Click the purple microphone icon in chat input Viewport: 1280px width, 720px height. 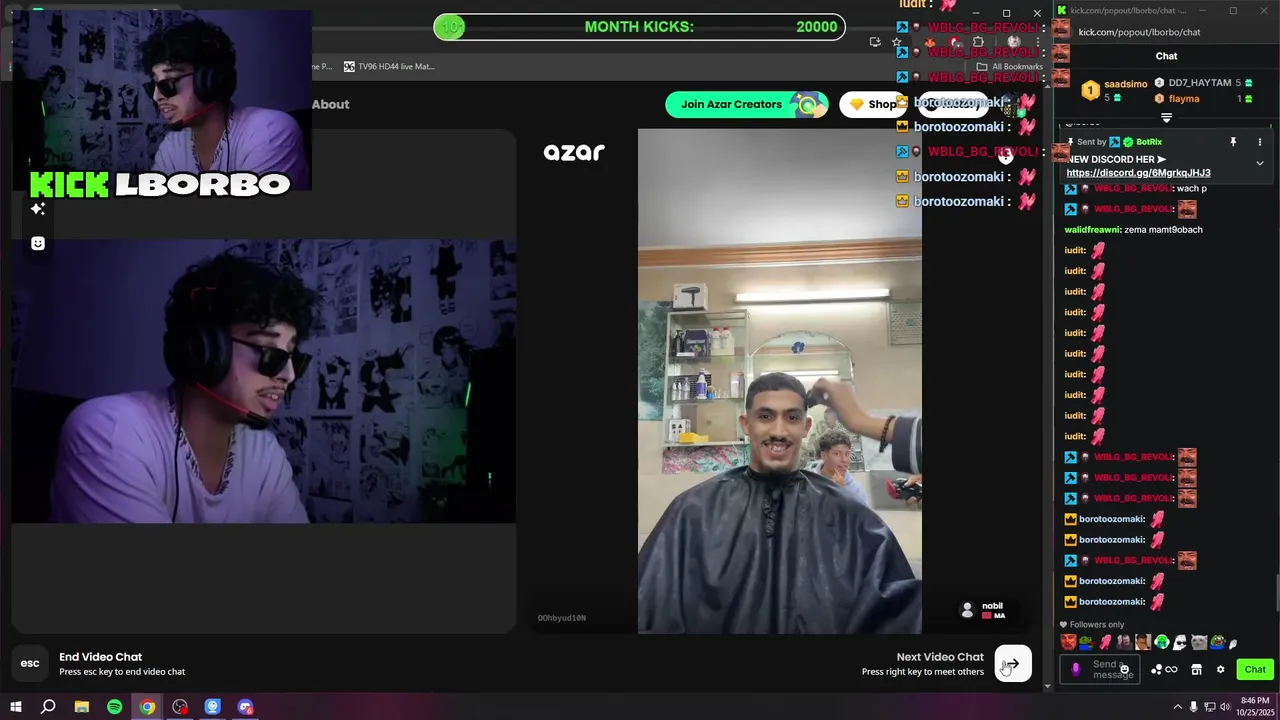tap(1076, 670)
